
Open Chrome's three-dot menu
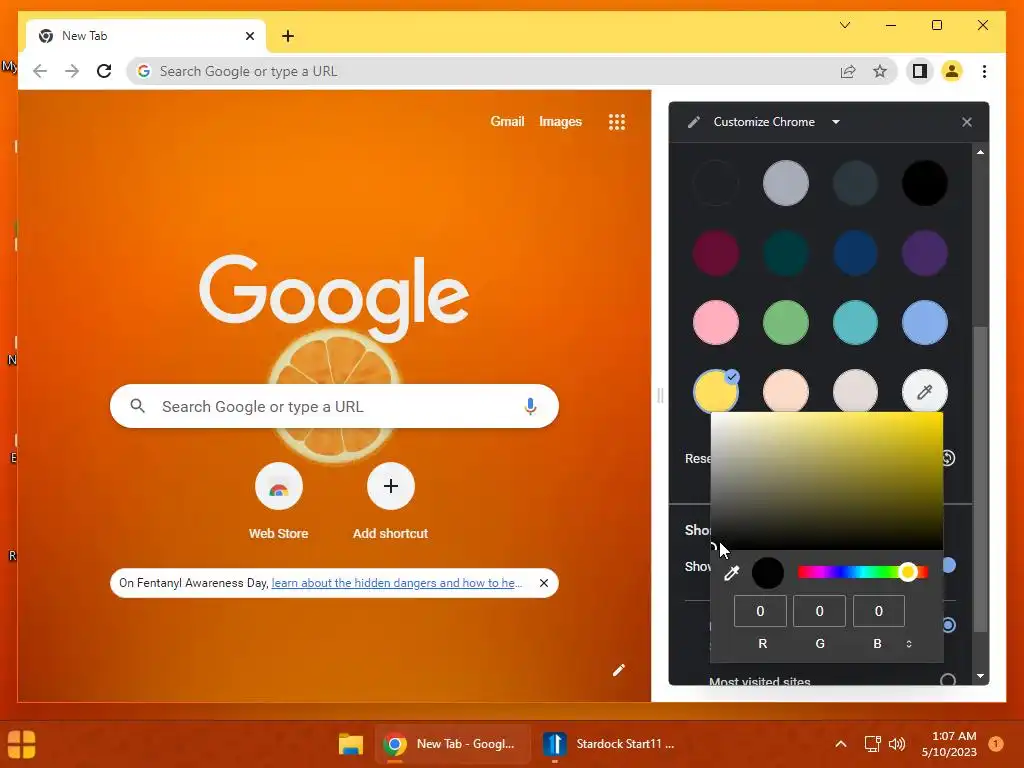coord(984,71)
